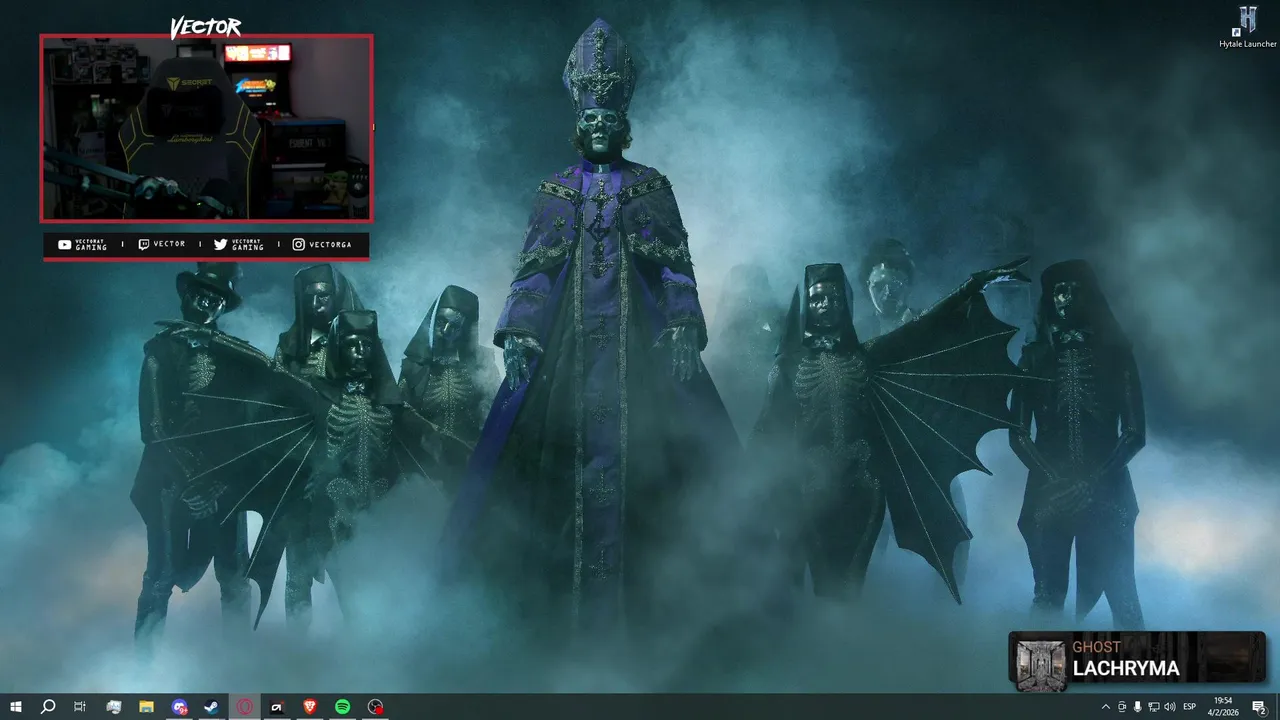Image resolution: width=1280 pixels, height=720 pixels.
Task: Open Steam from the taskbar
Action: [x=212, y=707]
